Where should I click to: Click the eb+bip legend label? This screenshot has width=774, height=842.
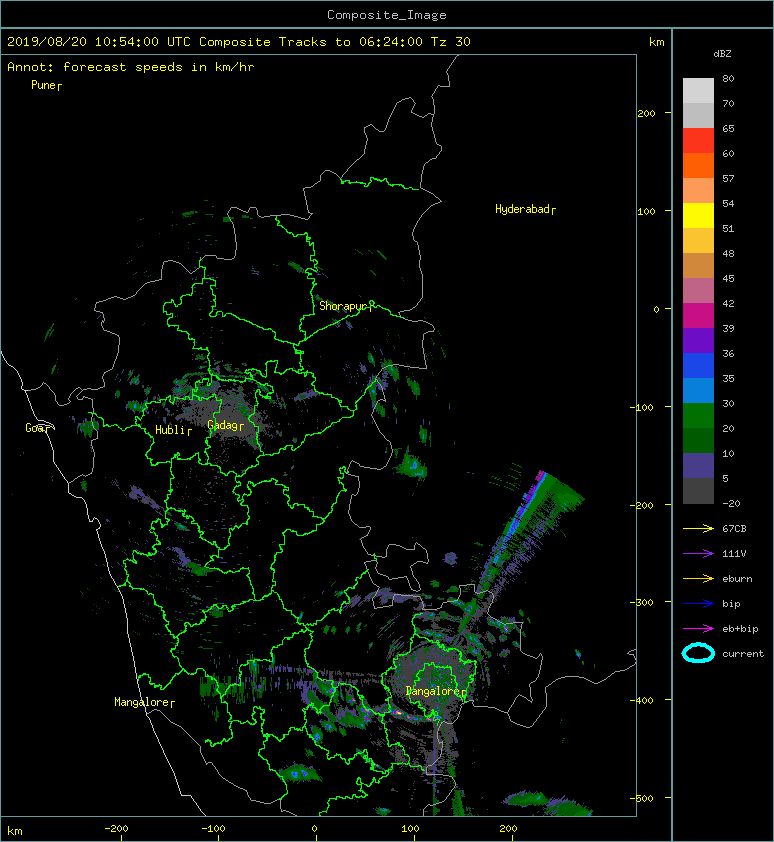pos(740,629)
